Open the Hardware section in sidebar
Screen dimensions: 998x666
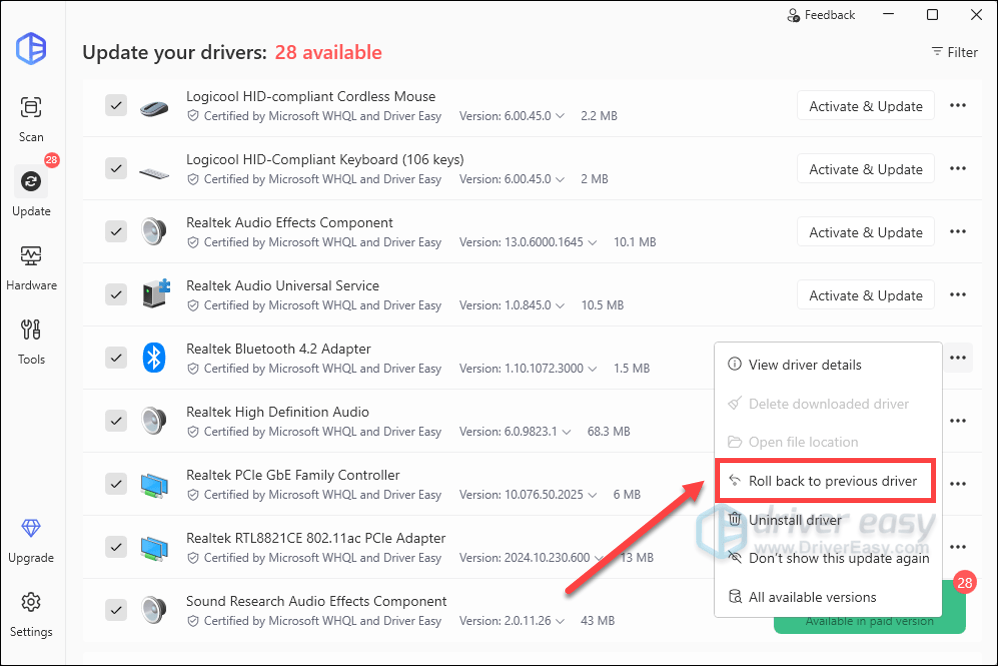31,265
